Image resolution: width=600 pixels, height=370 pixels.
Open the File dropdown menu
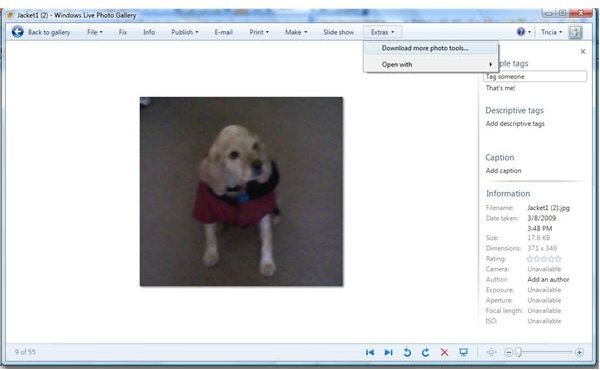pos(95,32)
